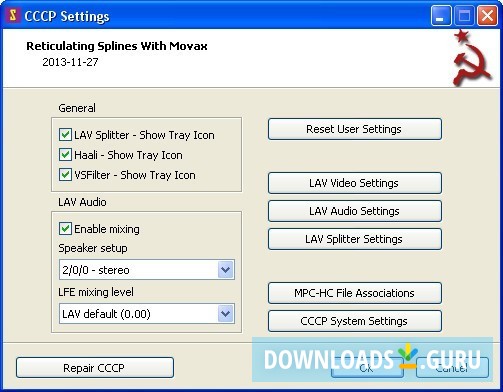Click the LAV Audio group label

click(x=82, y=202)
